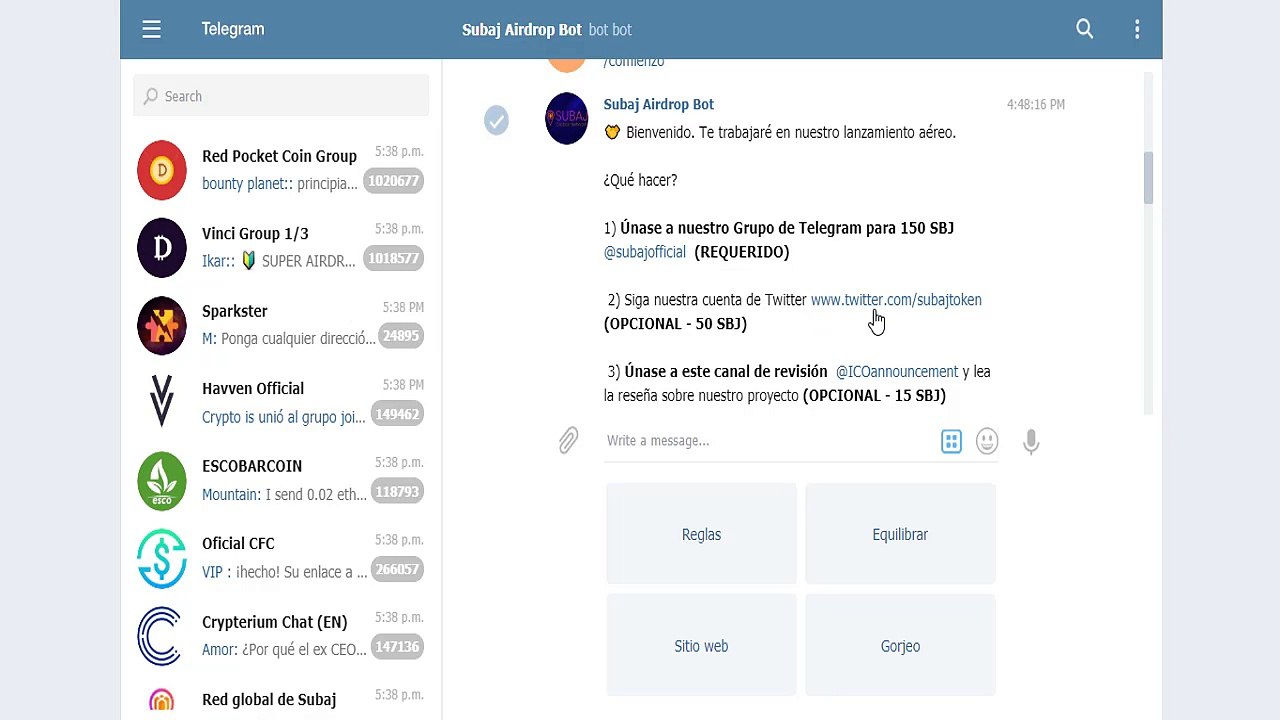Click the Havven Official avatar

click(x=162, y=402)
